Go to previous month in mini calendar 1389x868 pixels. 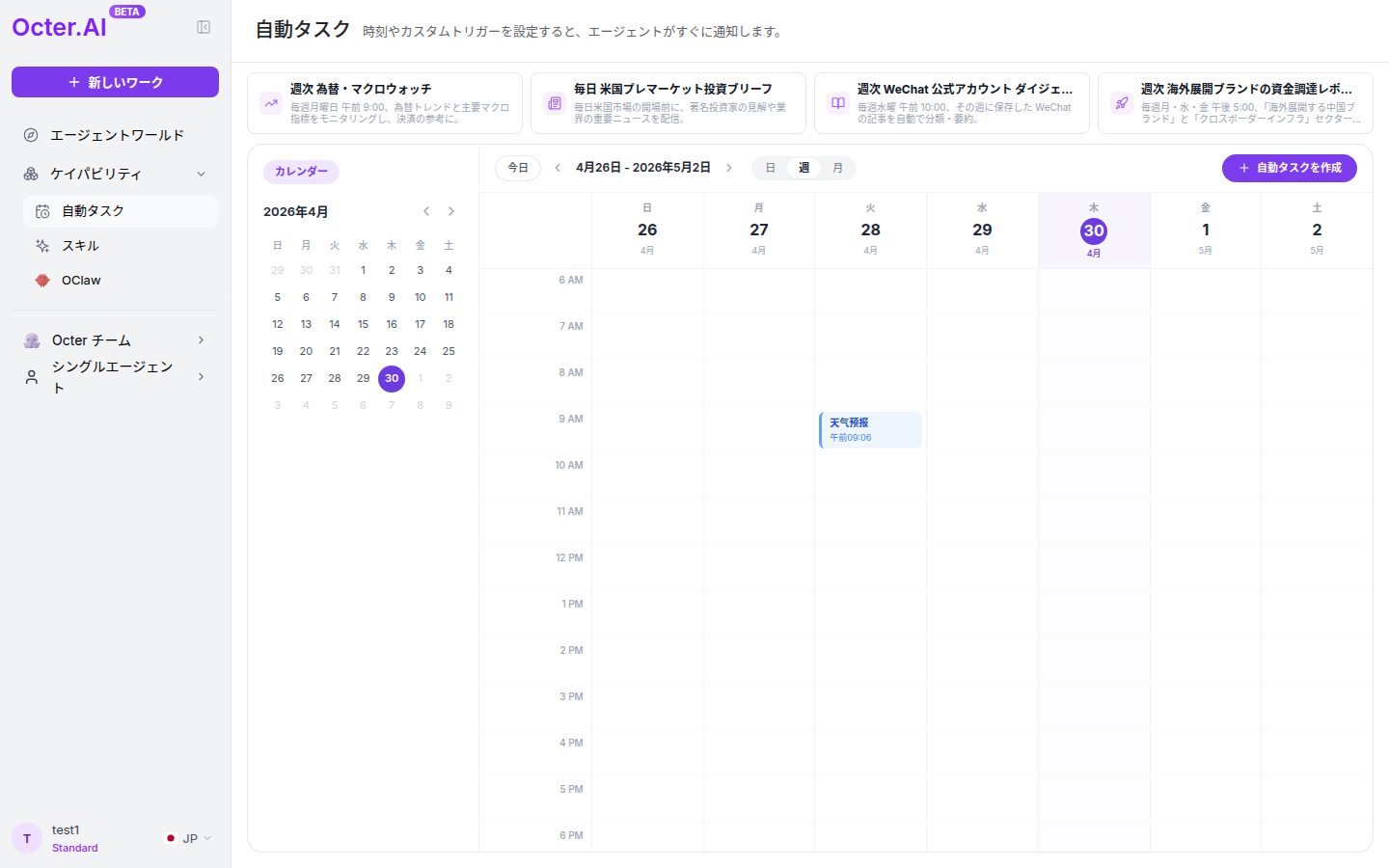tap(426, 211)
